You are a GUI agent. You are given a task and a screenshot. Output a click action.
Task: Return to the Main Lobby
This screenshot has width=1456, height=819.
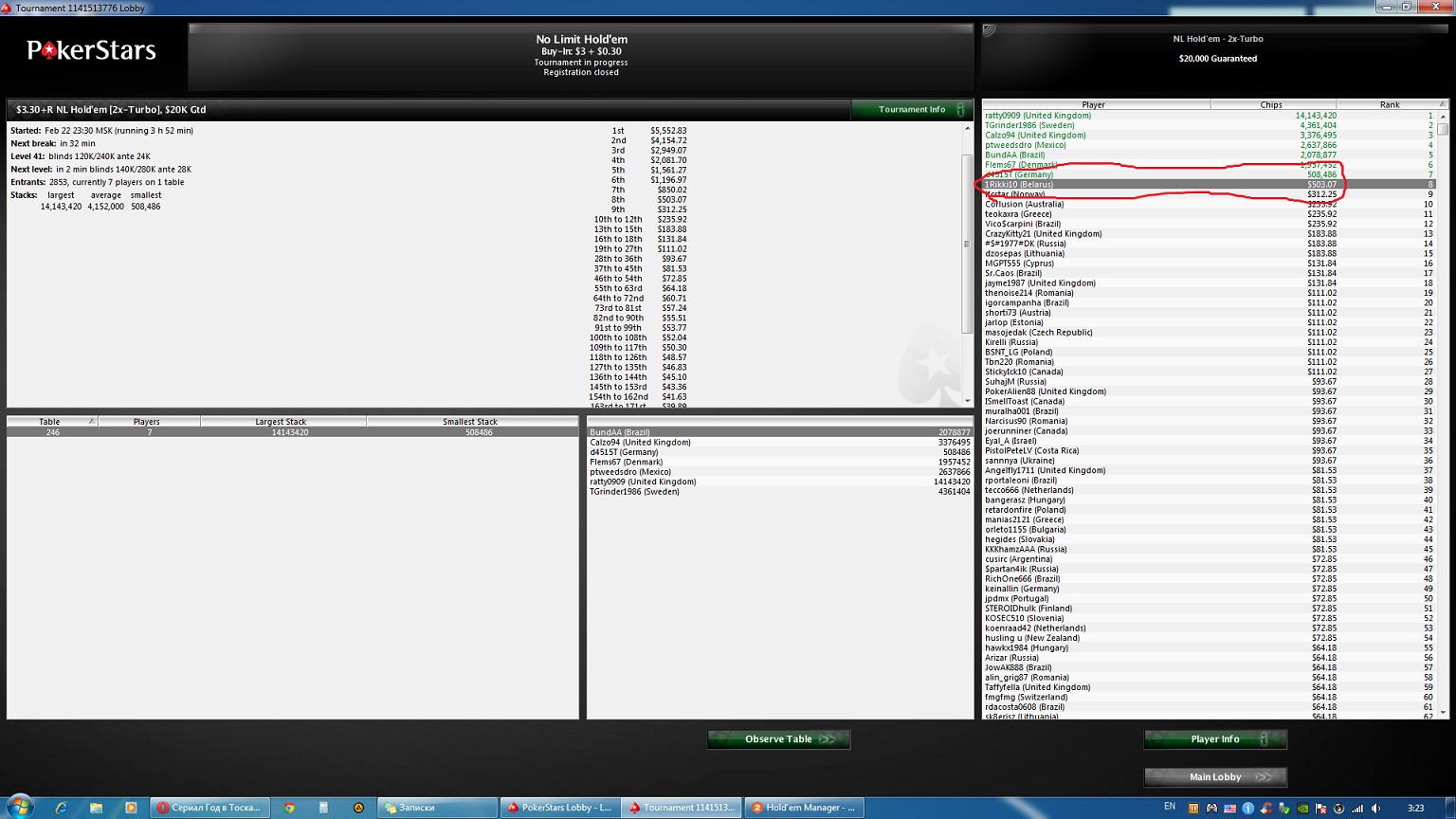(x=1215, y=777)
